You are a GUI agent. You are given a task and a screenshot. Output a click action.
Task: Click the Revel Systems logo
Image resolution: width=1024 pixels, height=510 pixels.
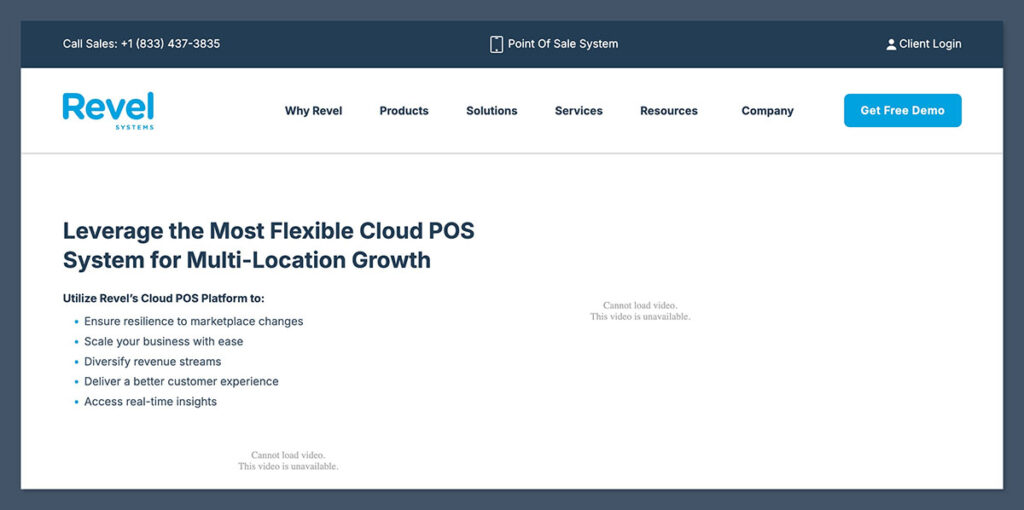[108, 110]
